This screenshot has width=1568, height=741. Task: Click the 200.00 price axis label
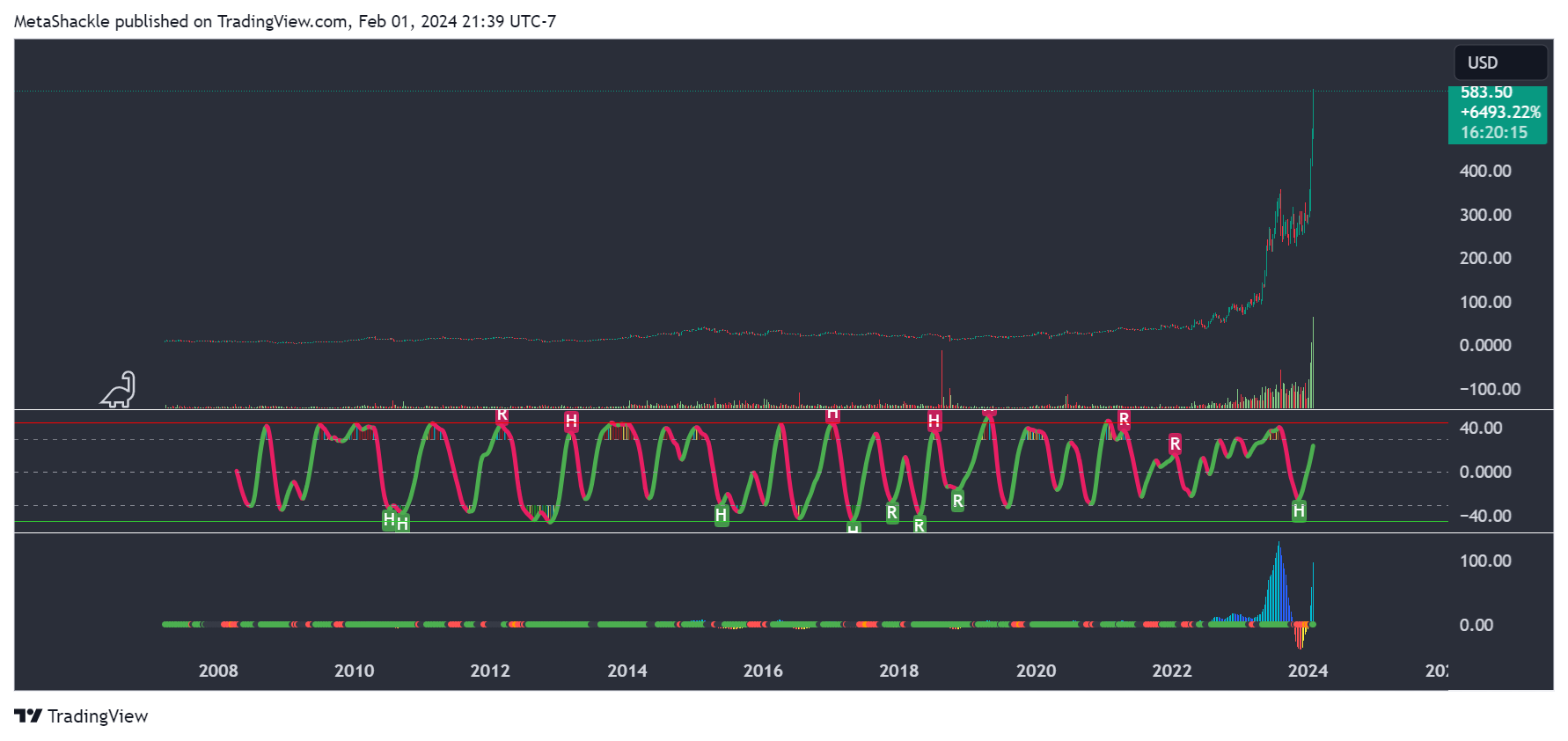(1485, 258)
